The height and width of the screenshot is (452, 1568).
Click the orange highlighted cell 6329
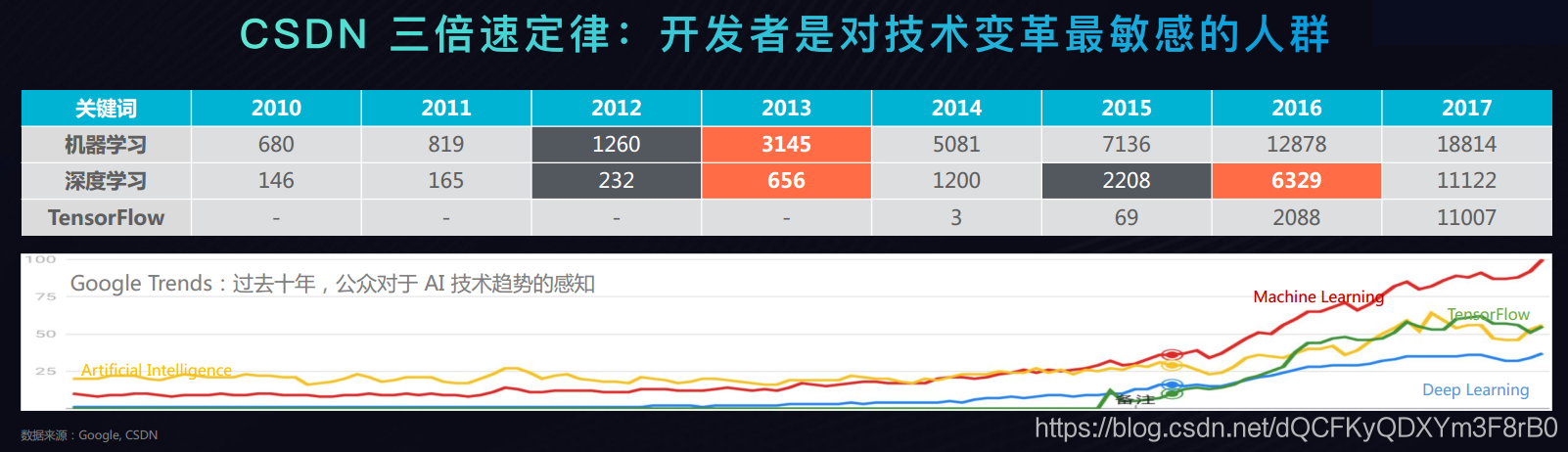click(x=1297, y=181)
